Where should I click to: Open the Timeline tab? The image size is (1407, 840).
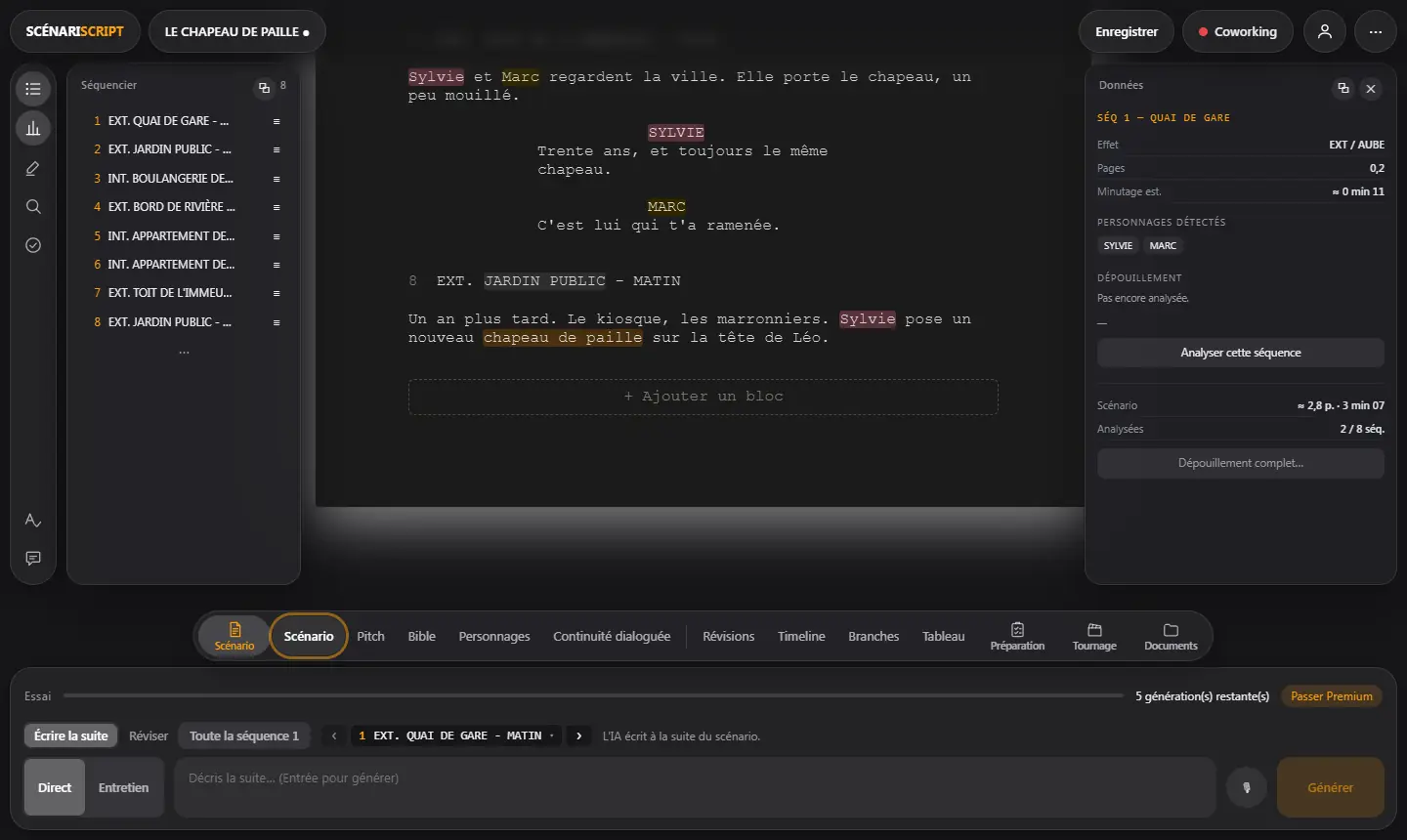coord(801,636)
